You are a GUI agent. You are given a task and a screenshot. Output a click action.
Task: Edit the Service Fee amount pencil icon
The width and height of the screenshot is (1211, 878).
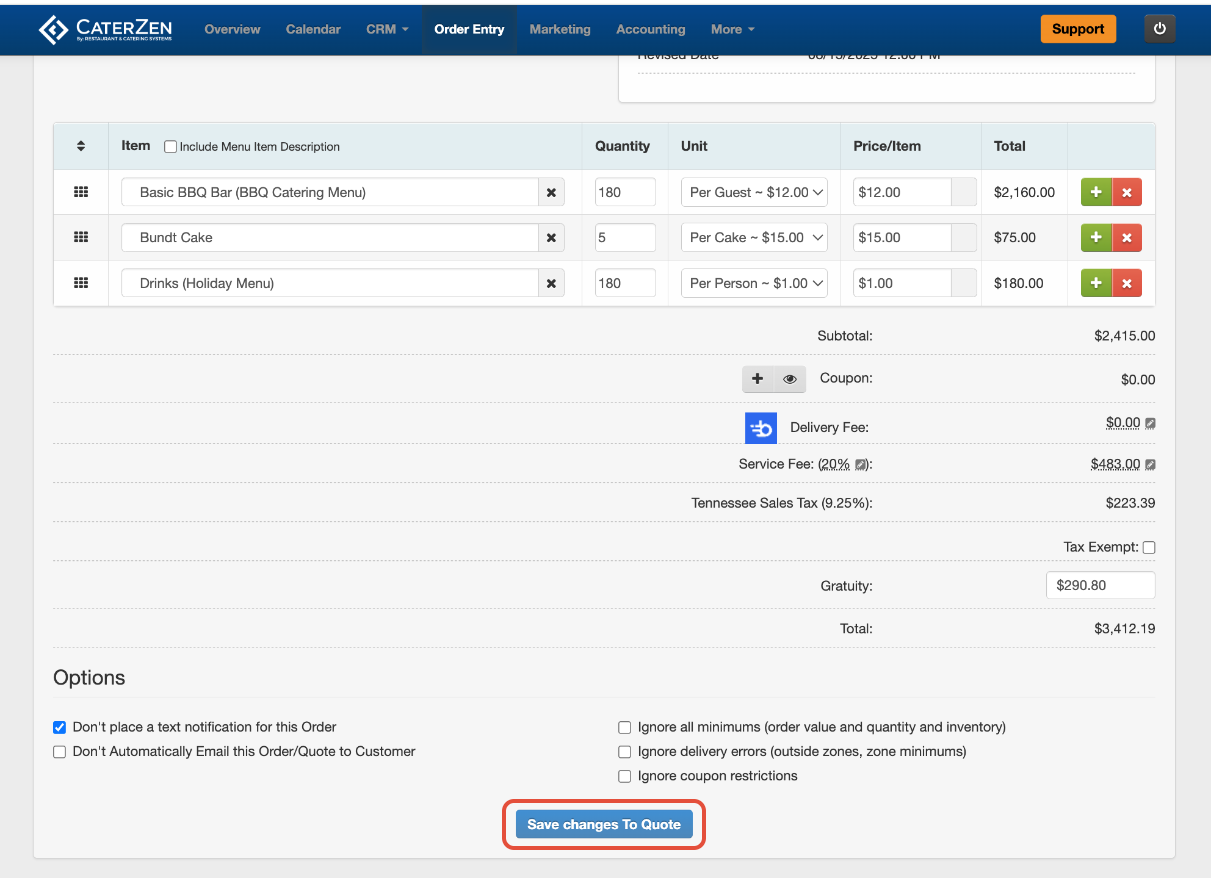pyautogui.click(x=1150, y=464)
